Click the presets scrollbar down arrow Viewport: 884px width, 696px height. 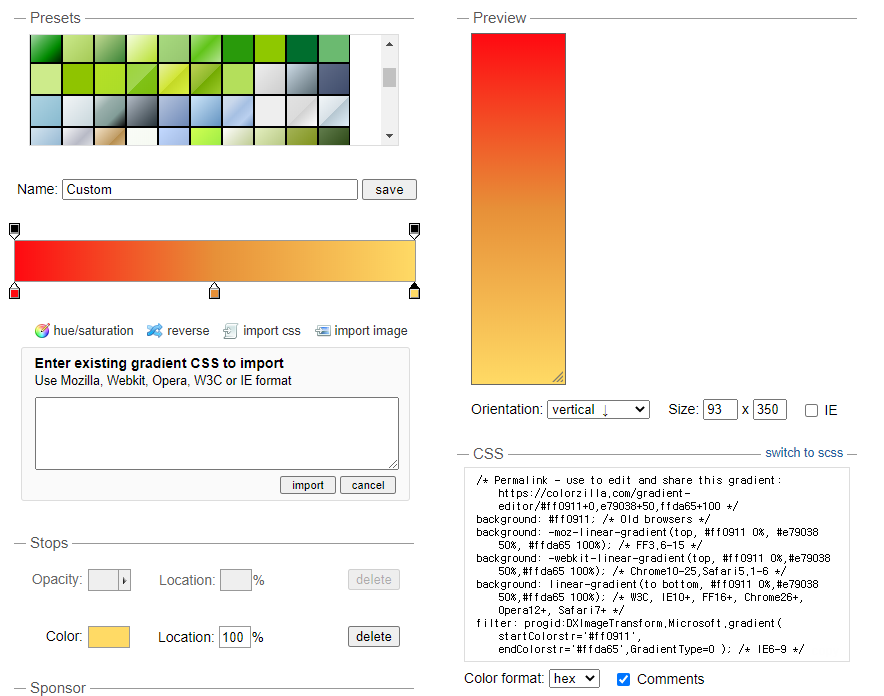(x=389, y=136)
